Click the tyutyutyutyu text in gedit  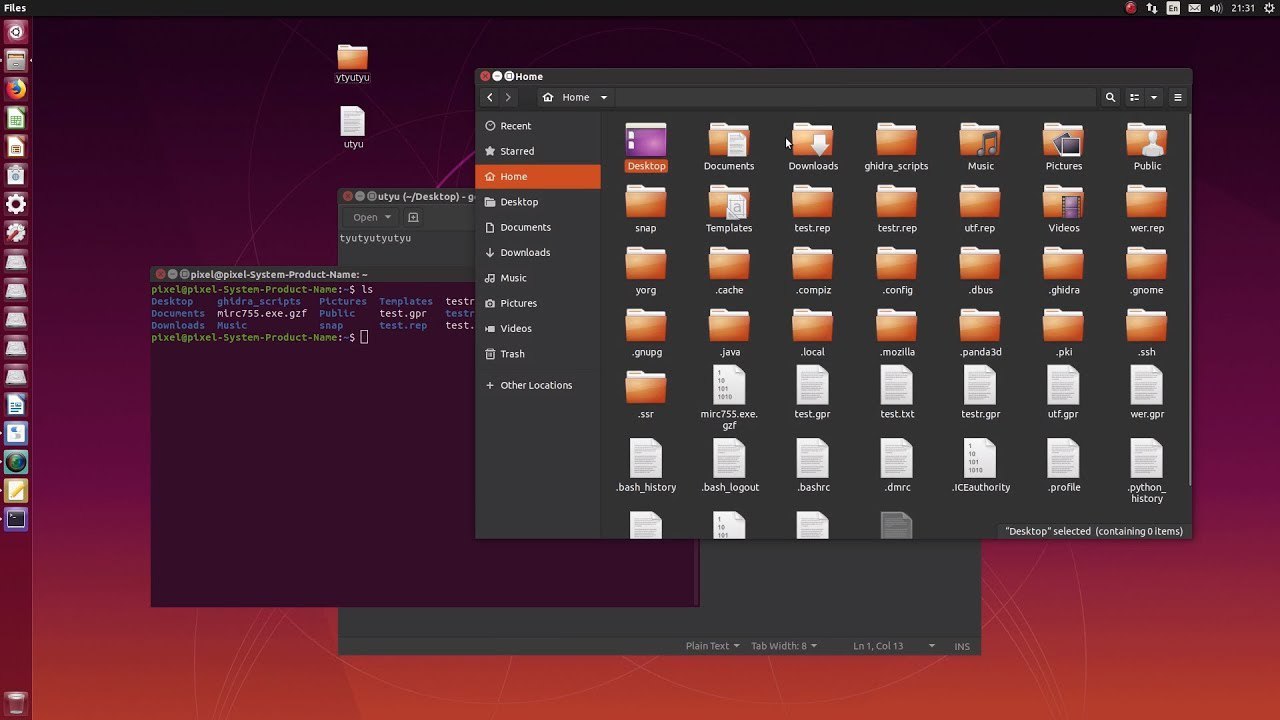coord(375,238)
